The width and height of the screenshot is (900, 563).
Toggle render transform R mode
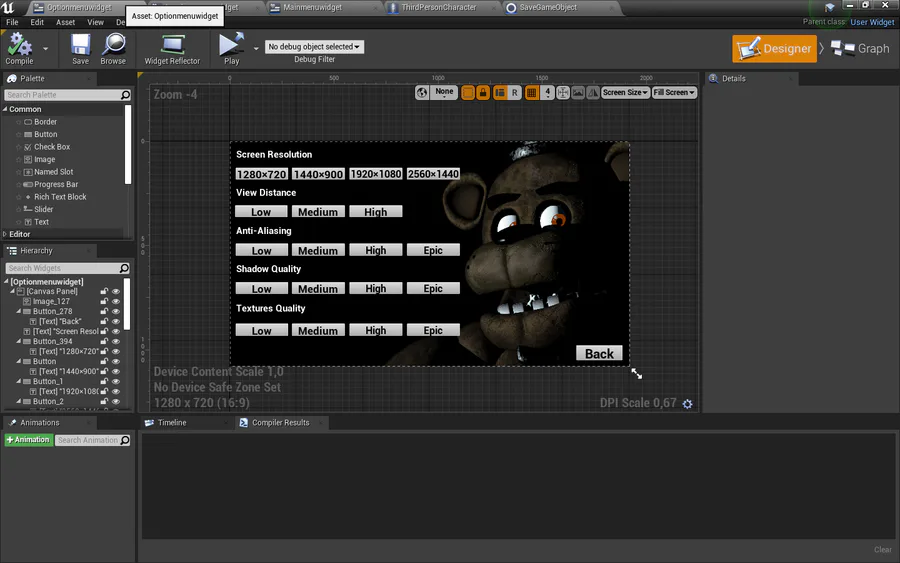coord(514,92)
